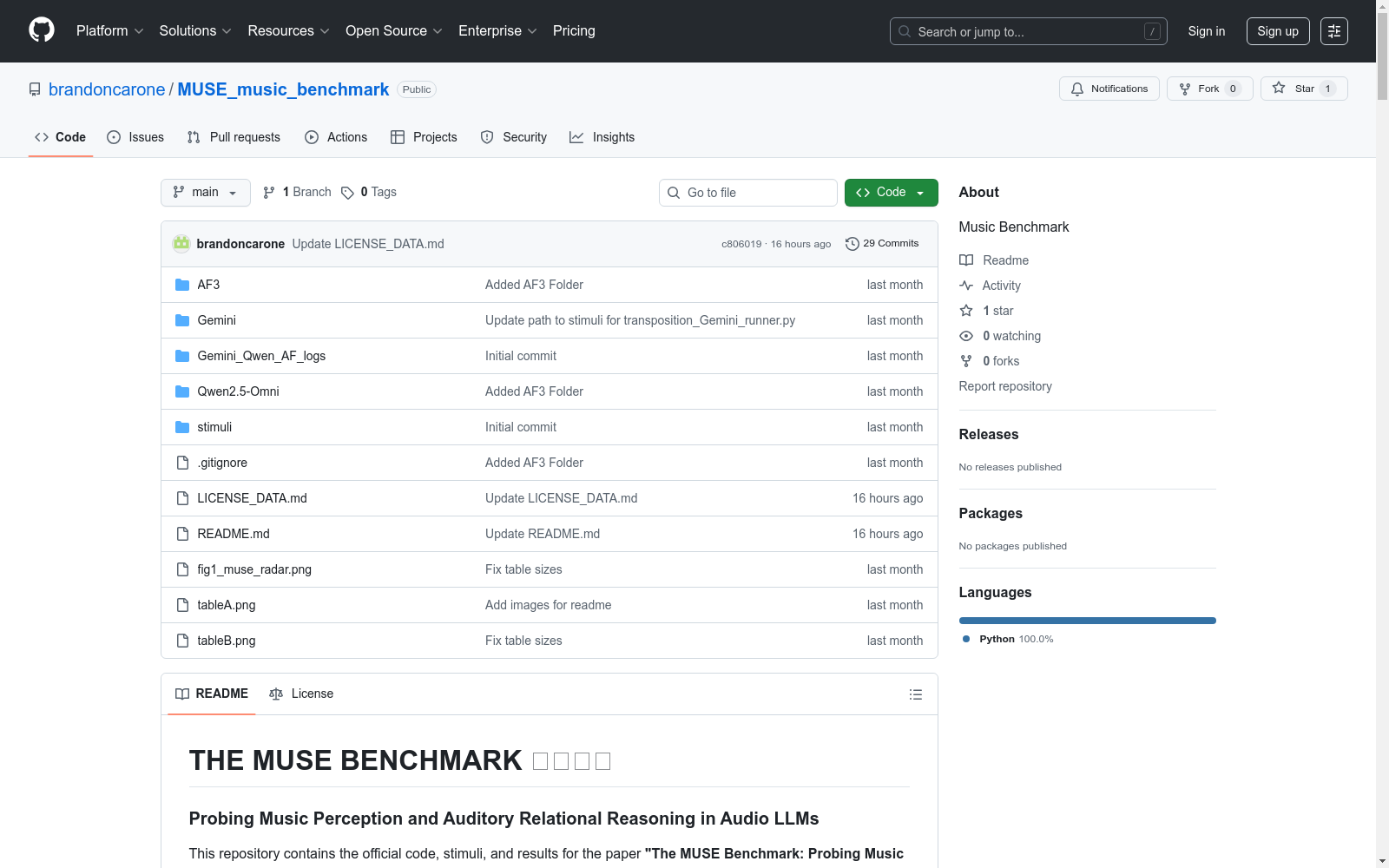The width and height of the screenshot is (1389, 868).
Task: Open the 0 Tags link
Action: (x=369, y=193)
